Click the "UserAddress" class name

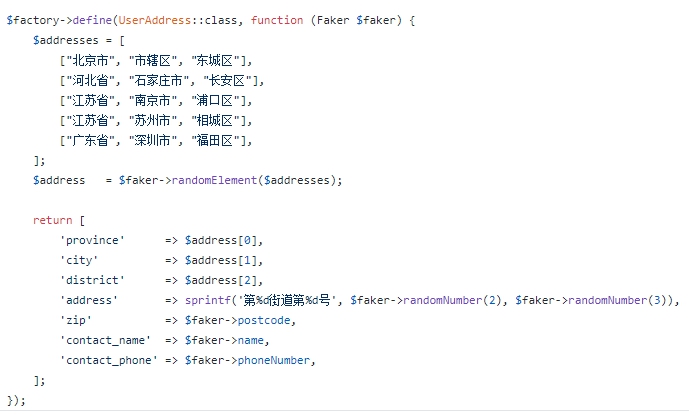pyautogui.click(x=157, y=20)
